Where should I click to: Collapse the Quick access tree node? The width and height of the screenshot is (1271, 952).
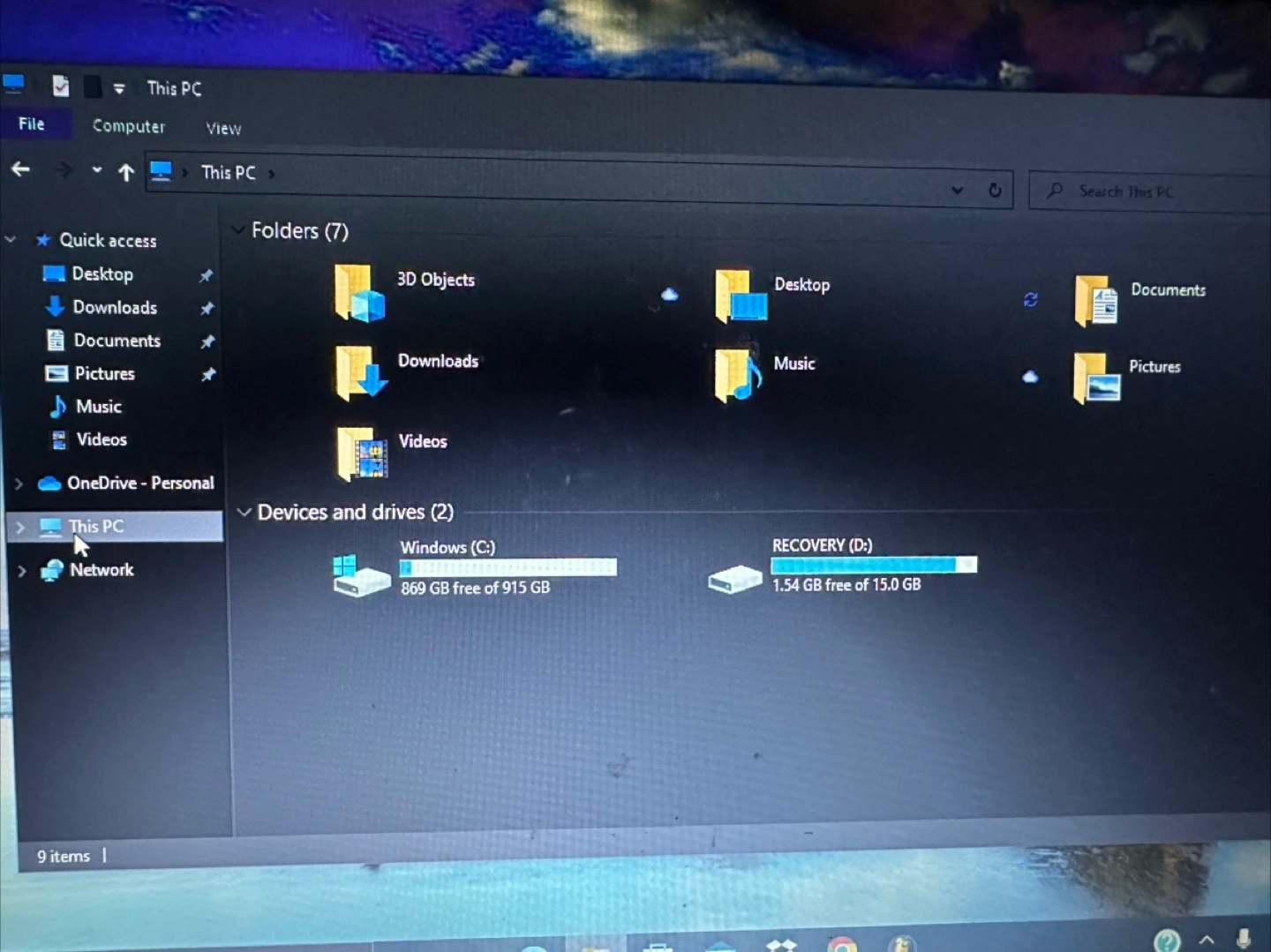pyautogui.click(x=11, y=239)
